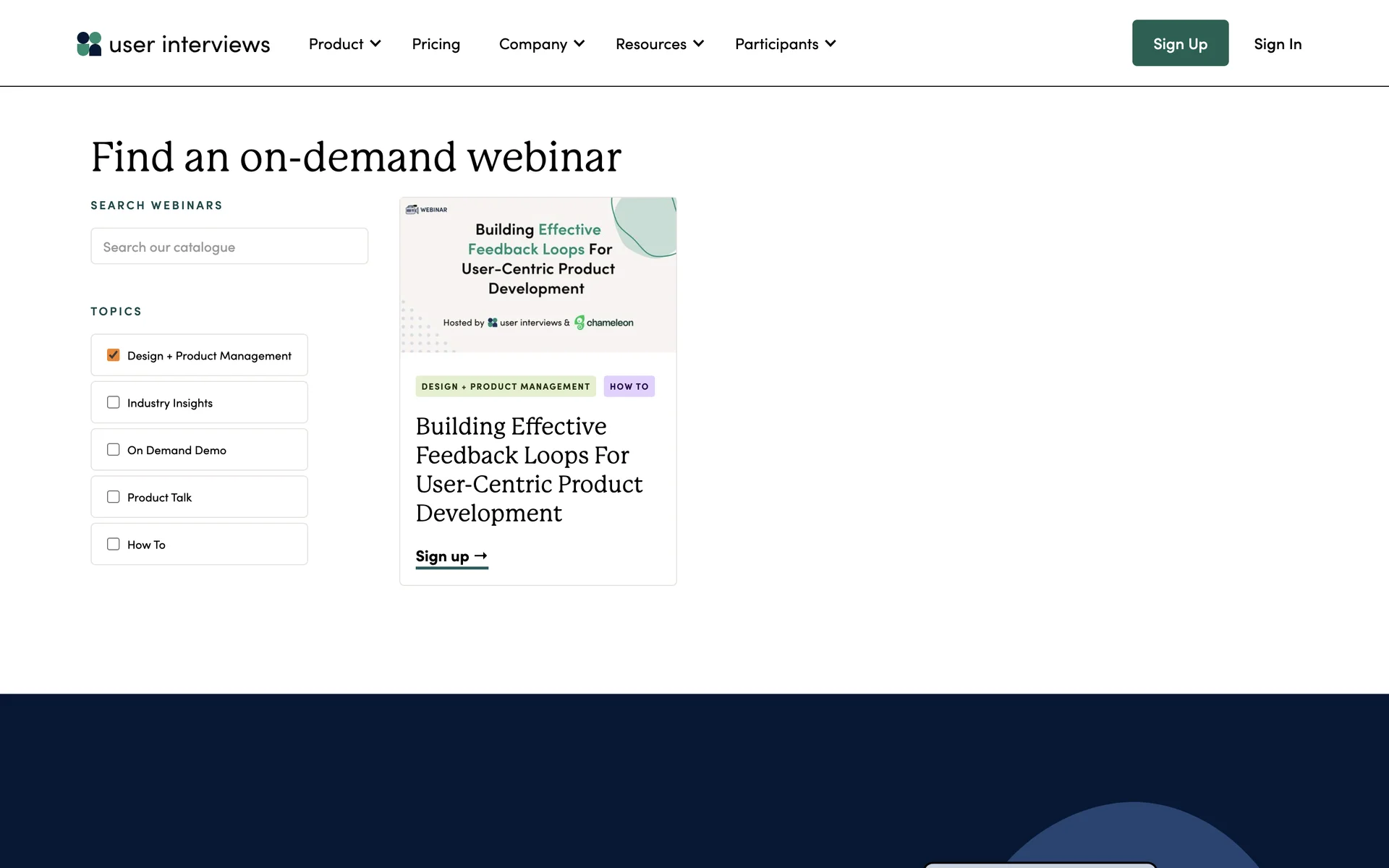Viewport: 1389px width, 868px height.
Task: Select the How To topic checkbox
Action: [x=114, y=544]
